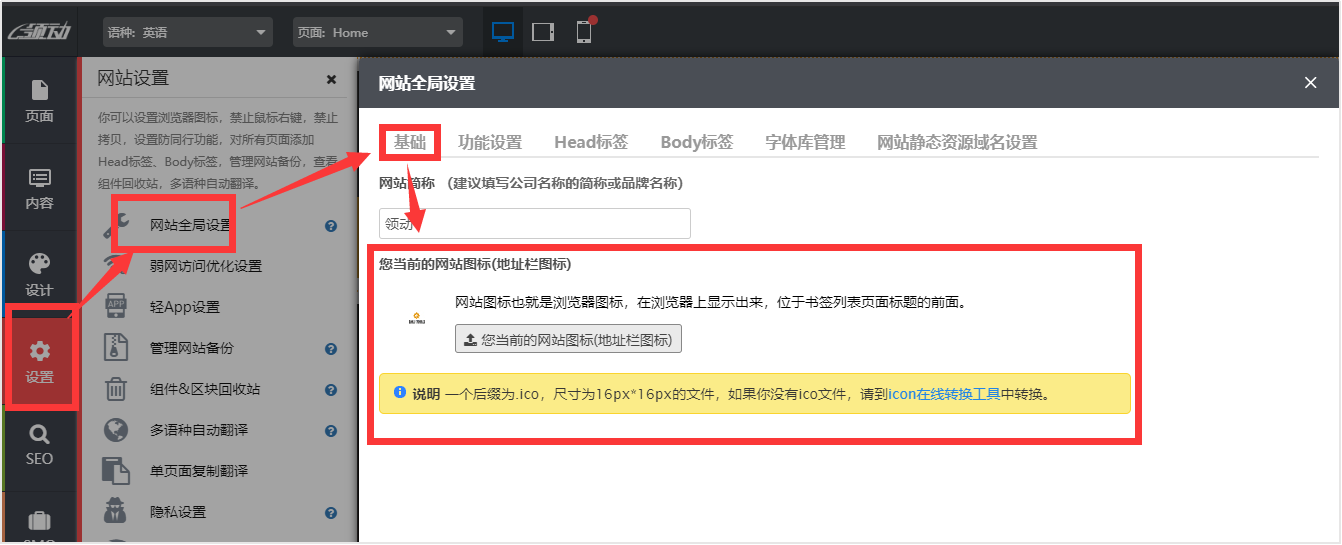The image size is (1342, 545).
Task: Click the 轻App设置 icon
Action: [x=116, y=307]
